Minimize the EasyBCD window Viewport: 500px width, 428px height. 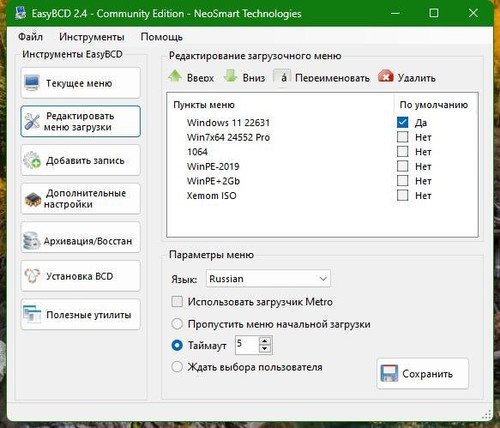tap(395, 13)
